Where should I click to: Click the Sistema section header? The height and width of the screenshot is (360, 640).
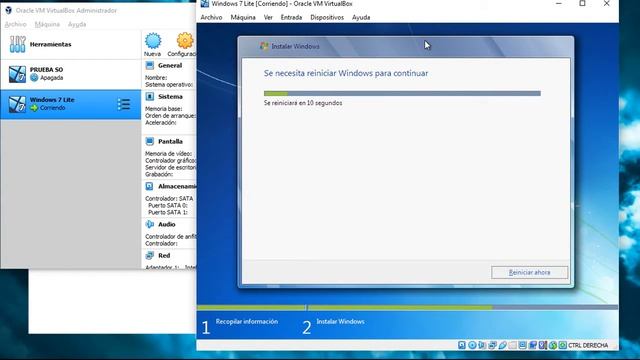[170, 96]
